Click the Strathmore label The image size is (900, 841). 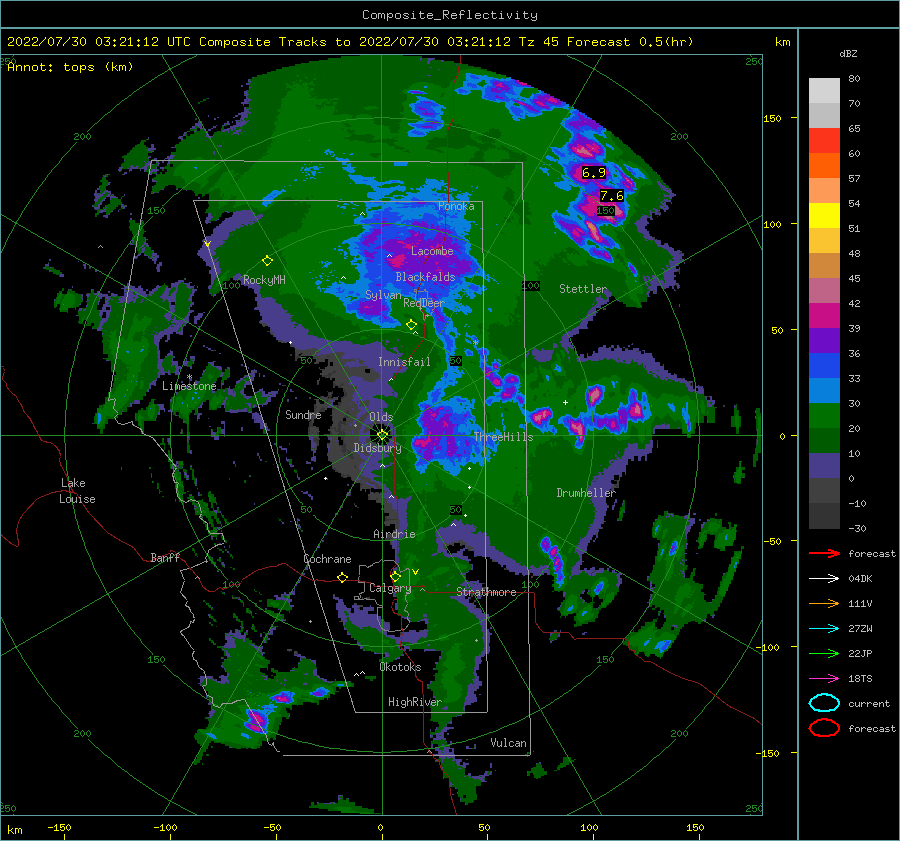pyautogui.click(x=486, y=592)
